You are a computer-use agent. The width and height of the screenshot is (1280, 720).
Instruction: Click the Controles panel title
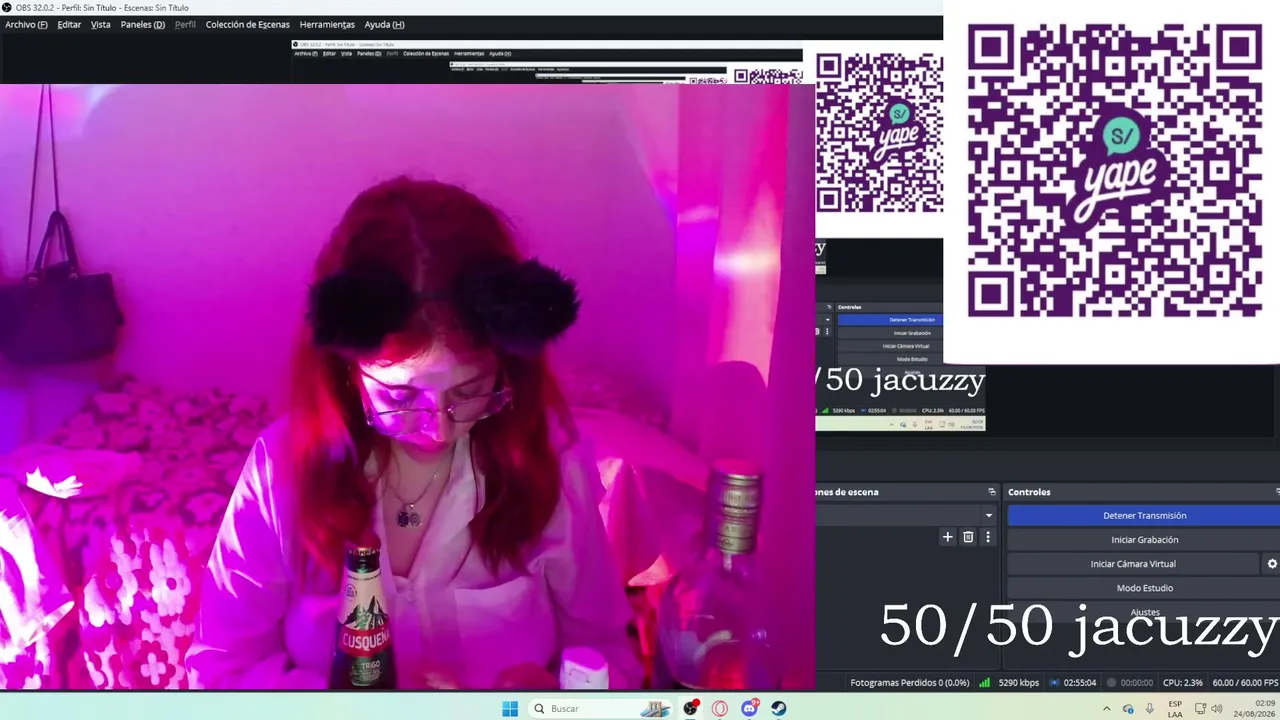(1029, 492)
